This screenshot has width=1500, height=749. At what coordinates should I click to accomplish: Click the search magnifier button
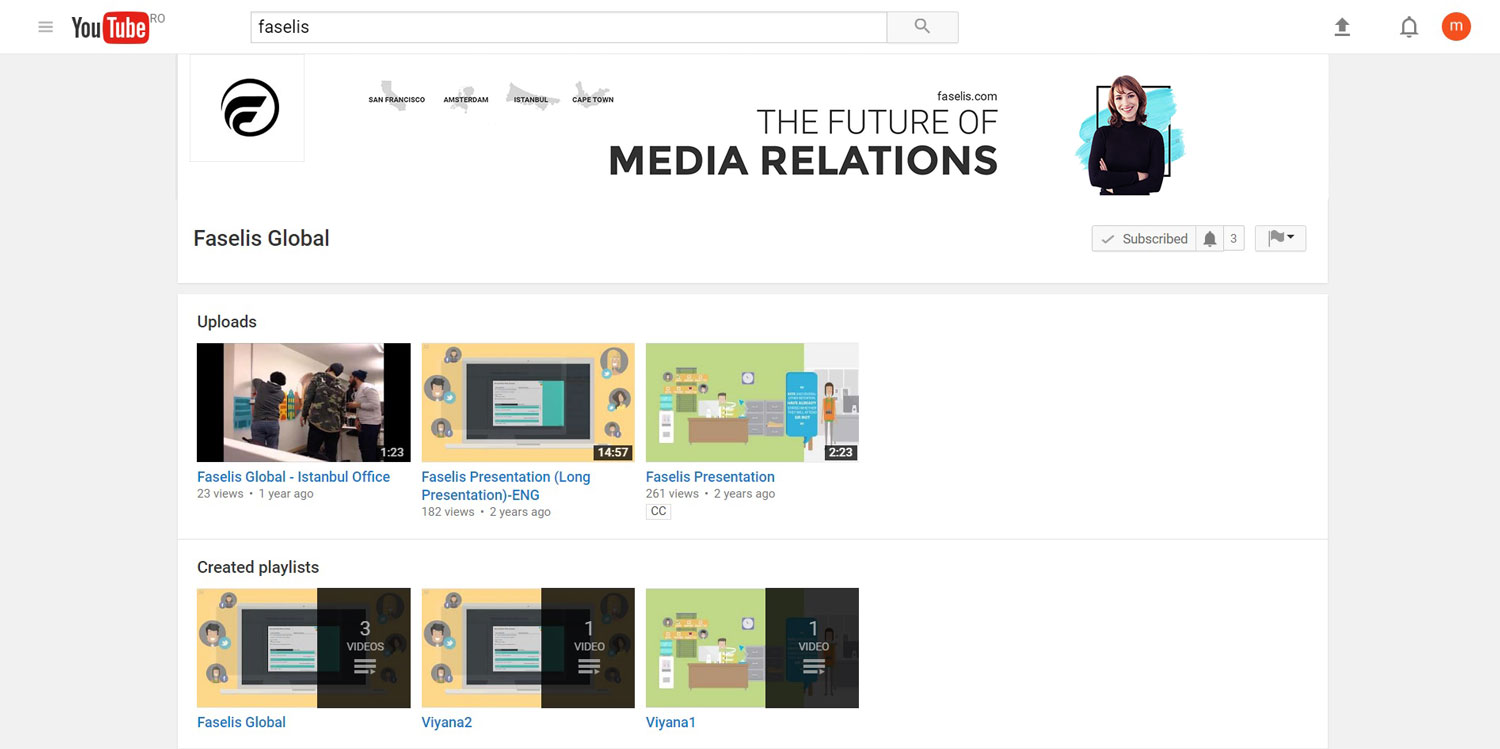pos(922,27)
